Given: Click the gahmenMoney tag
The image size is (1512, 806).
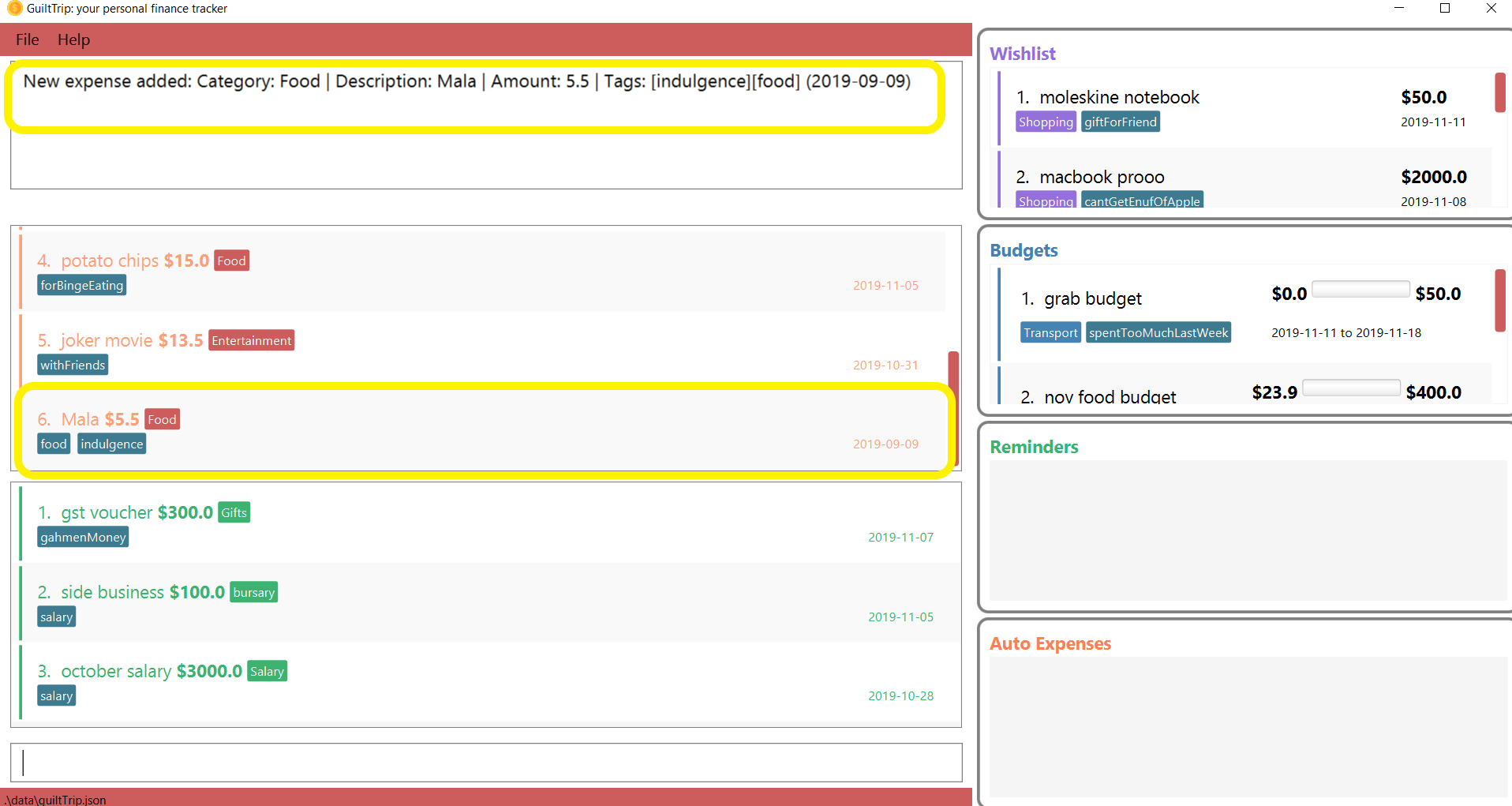Looking at the screenshot, I should (83, 538).
